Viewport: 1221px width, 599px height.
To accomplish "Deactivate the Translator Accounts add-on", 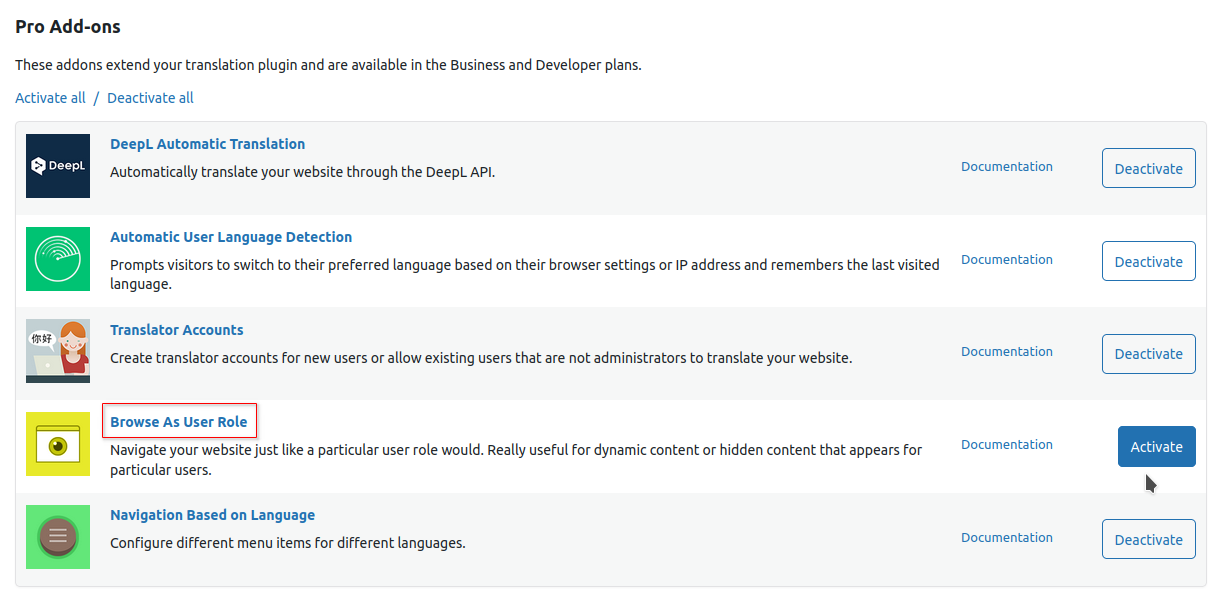I will coord(1148,354).
